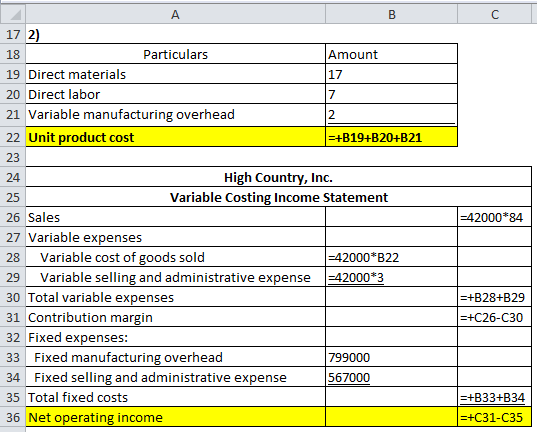The image size is (537, 432).
Task: Select the 'Fixed expenses:' cell
Action: [x=175, y=337]
